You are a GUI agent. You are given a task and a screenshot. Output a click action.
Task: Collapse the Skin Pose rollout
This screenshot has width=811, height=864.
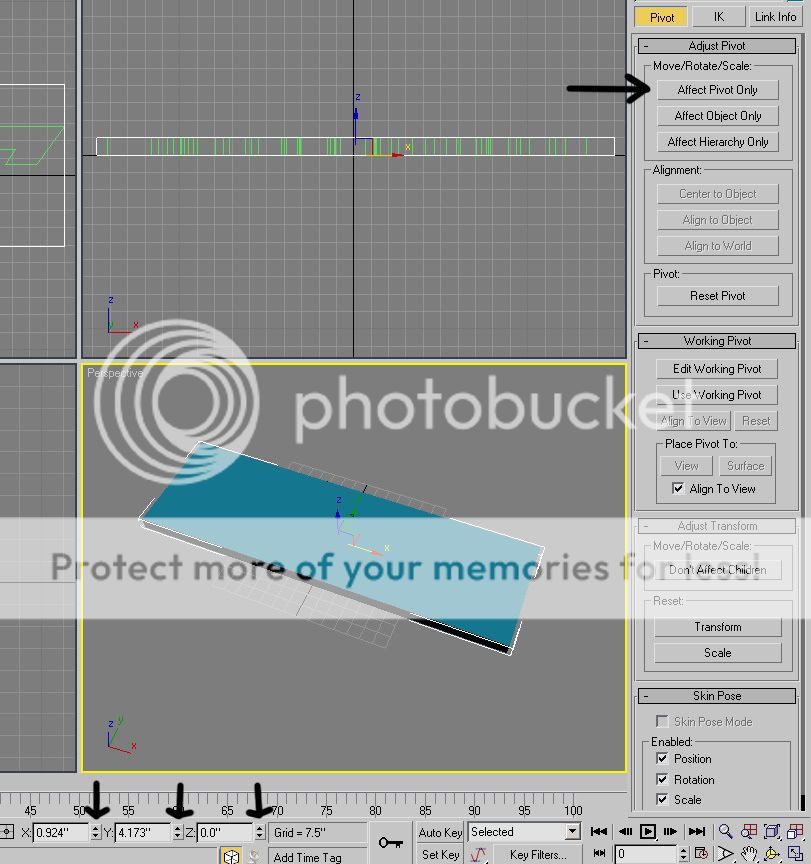(717, 696)
